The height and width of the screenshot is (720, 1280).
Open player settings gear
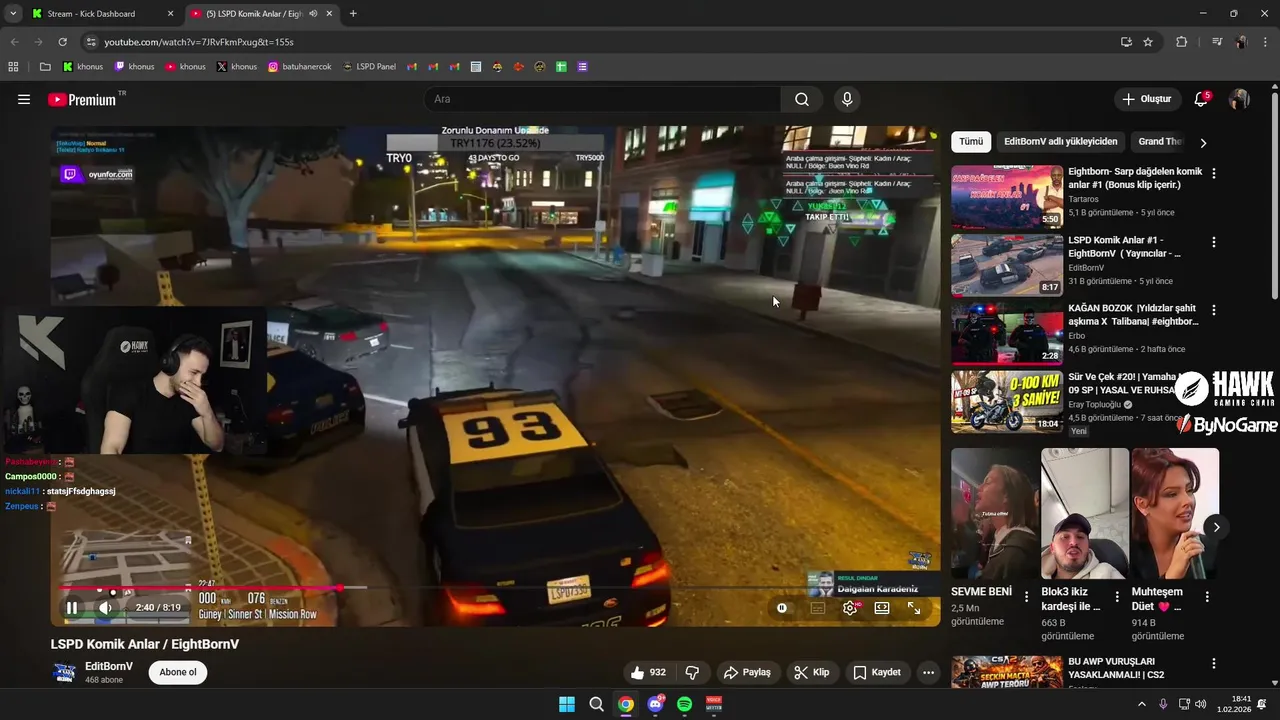850,607
